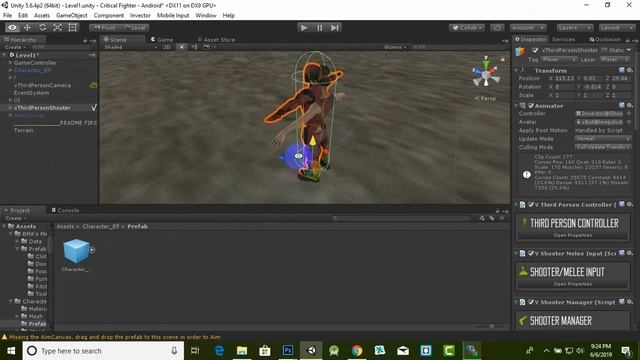
Task: Open the scene effects image dropdown
Action: point(209,47)
